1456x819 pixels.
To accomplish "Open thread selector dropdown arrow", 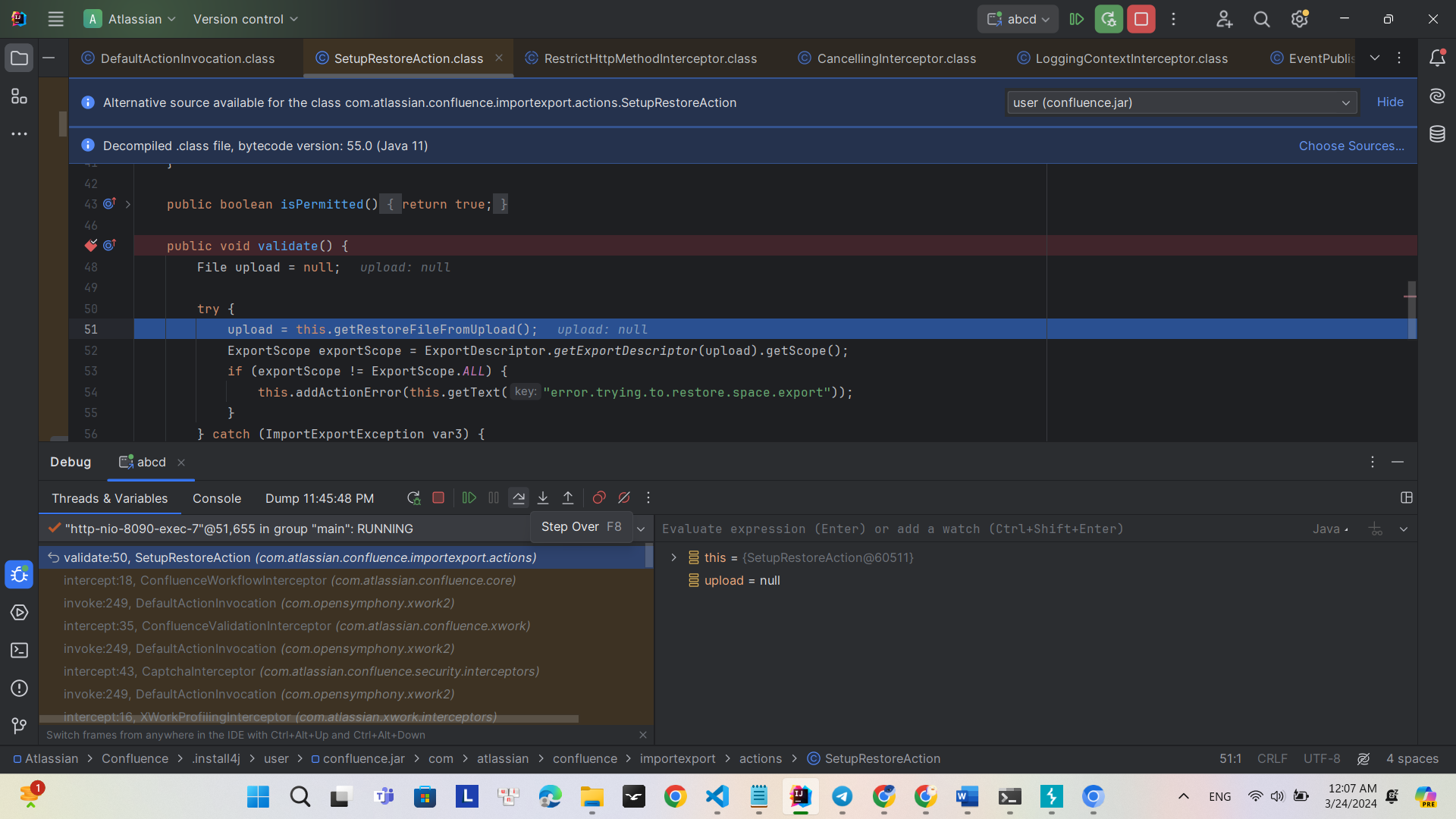I will [641, 529].
